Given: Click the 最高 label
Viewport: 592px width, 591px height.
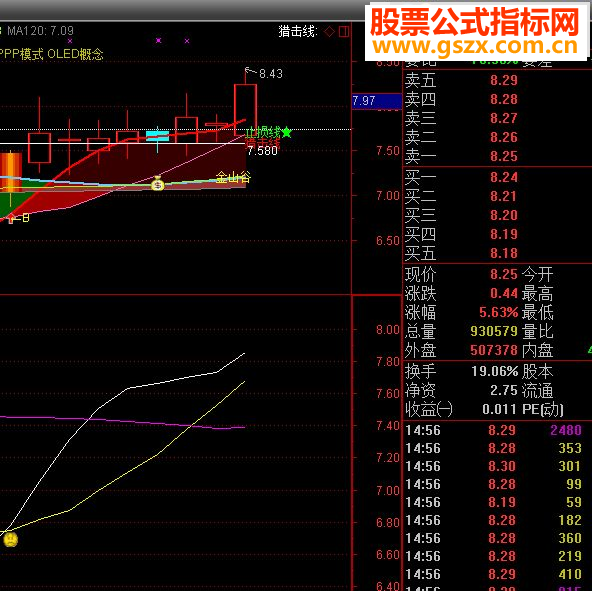Looking at the screenshot, I should (x=538, y=293).
